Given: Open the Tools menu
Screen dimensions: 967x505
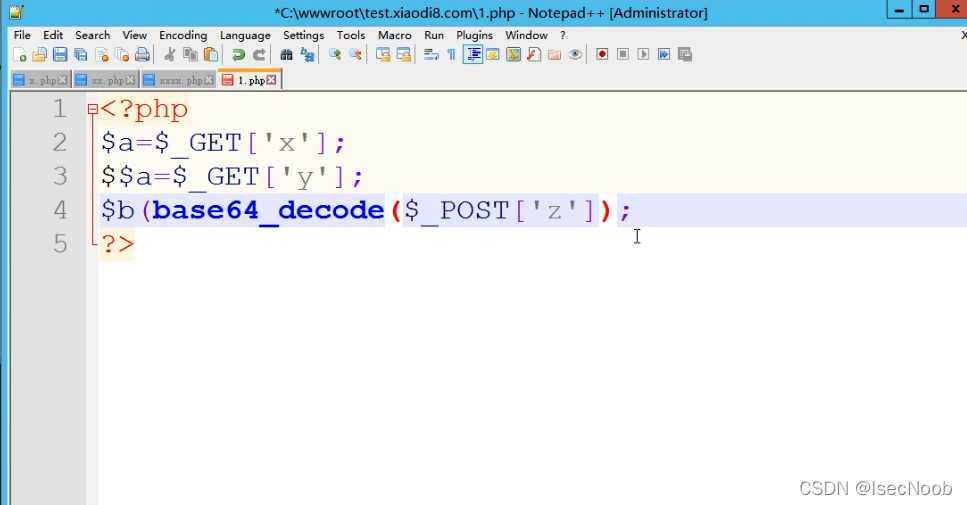Looking at the screenshot, I should [x=351, y=35].
